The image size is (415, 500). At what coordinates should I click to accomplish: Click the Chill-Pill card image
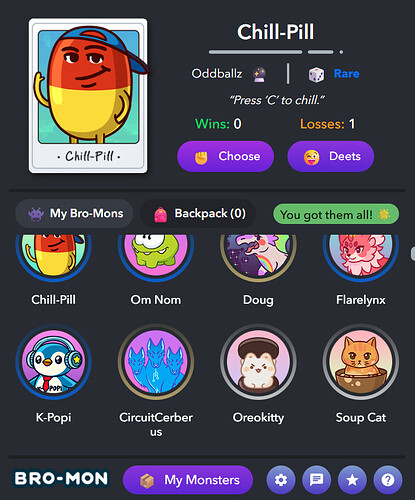tap(88, 96)
